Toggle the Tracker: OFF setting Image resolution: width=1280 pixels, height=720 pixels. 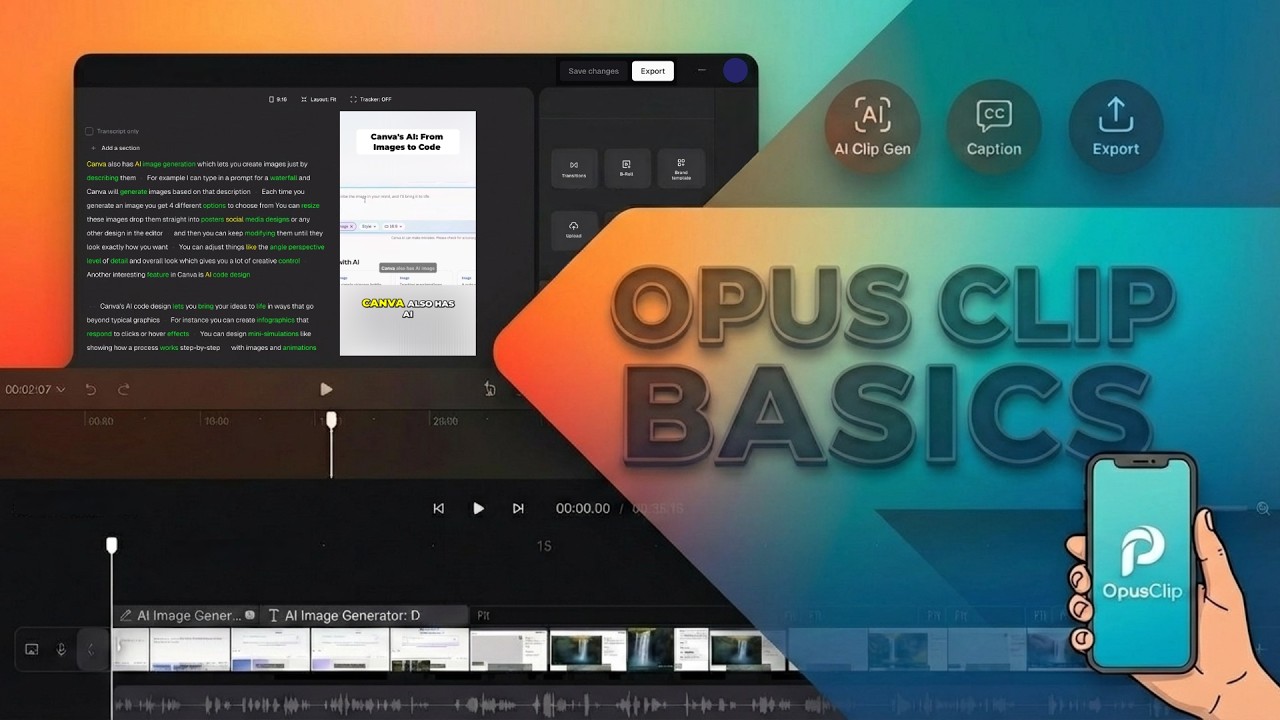(x=371, y=99)
